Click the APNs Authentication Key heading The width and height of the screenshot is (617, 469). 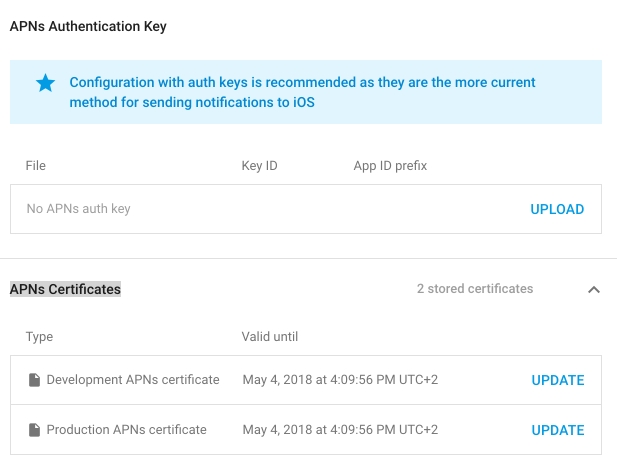coord(88,27)
